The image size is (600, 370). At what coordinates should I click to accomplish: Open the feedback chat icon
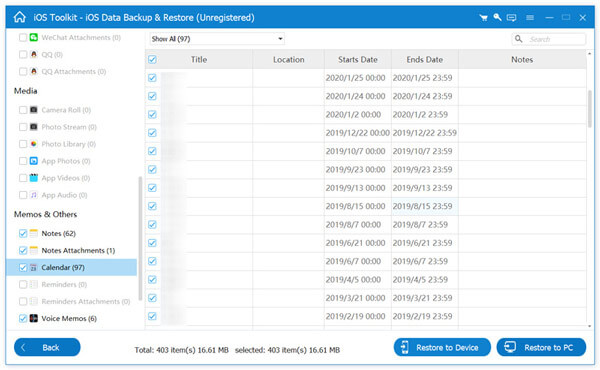[511, 18]
